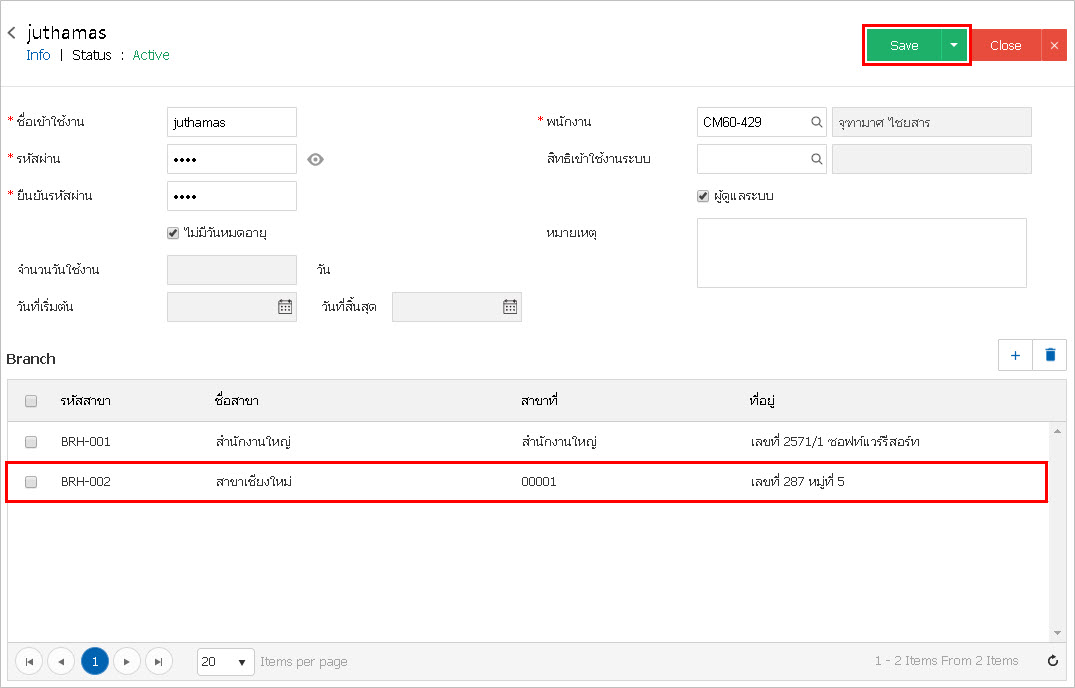This screenshot has height=688, width=1075.
Task: Click the Active status text
Action: [151, 55]
